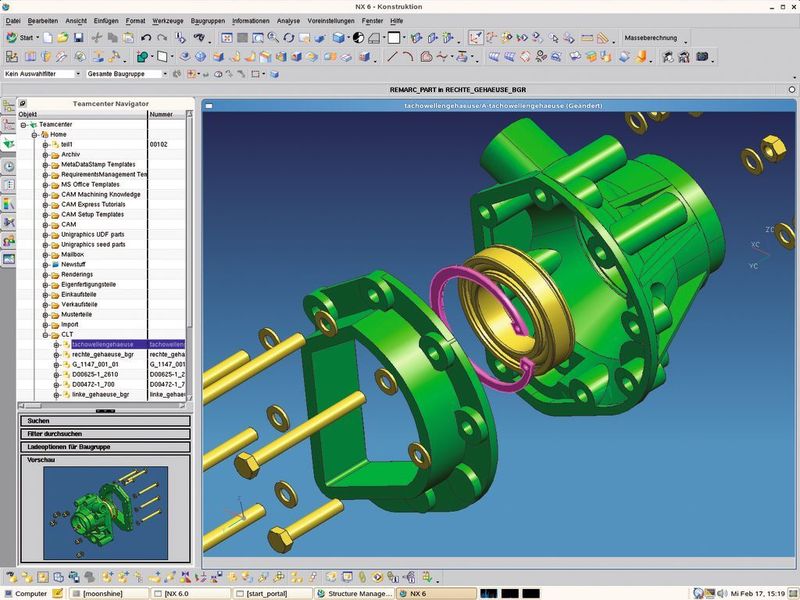Switch to Structure Manager taskbar window
This screenshot has height=600, width=800.
coord(355,593)
